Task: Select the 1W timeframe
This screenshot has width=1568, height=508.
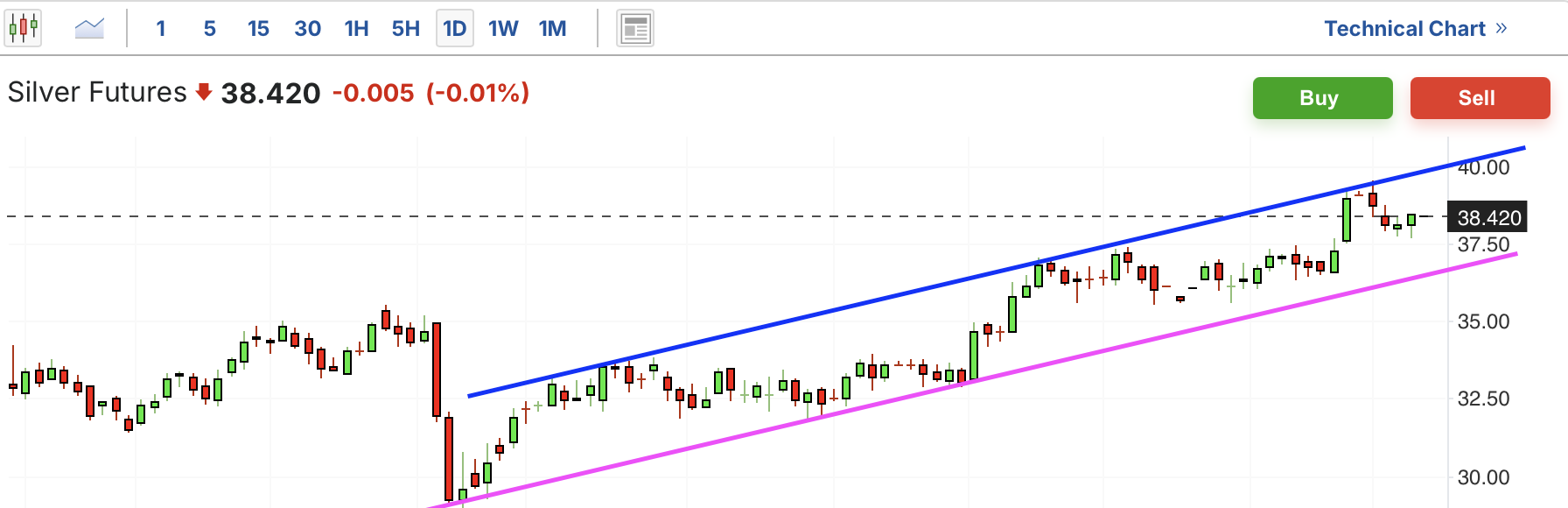Action: tap(503, 29)
